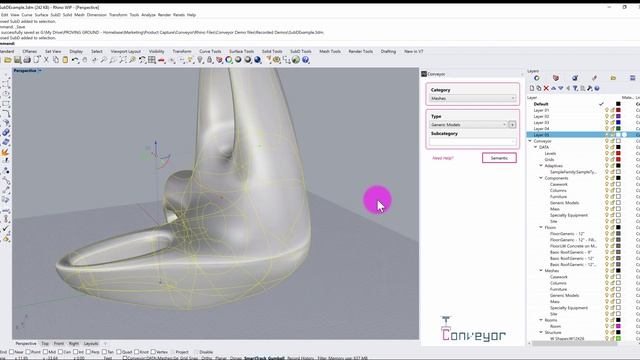640x360 pixels.
Task: Enable the Near osnap checkbox
Action: point(11,352)
